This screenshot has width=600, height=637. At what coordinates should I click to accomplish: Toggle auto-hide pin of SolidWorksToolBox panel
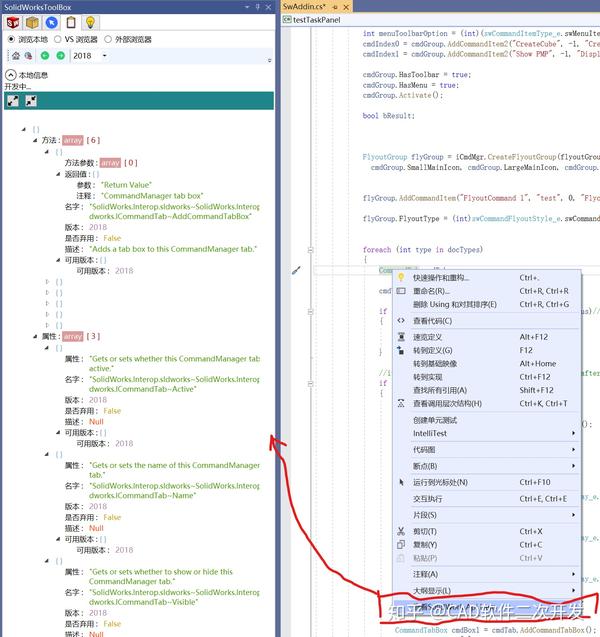(258, 7)
